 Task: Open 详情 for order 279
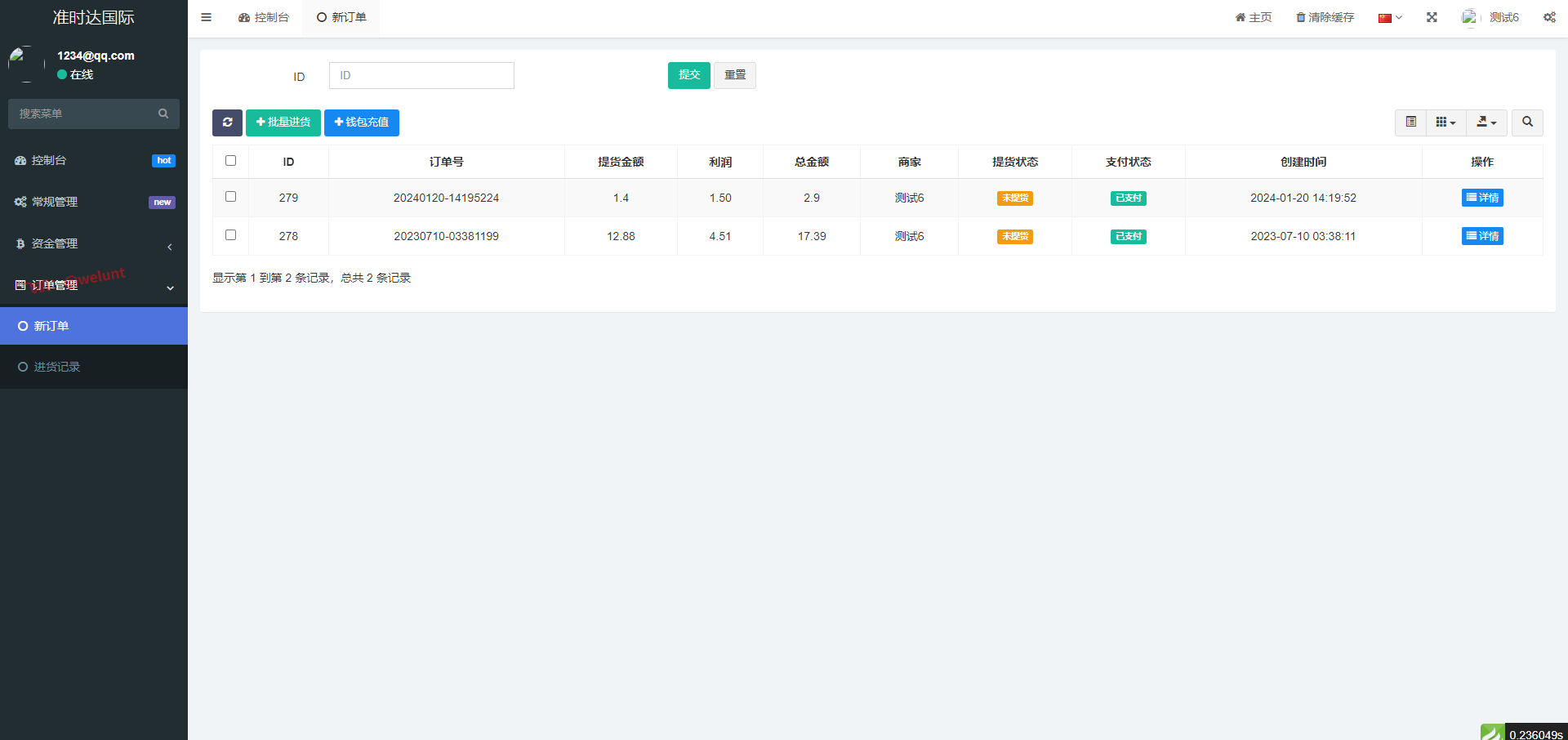pyautogui.click(x=1481, y=198)
